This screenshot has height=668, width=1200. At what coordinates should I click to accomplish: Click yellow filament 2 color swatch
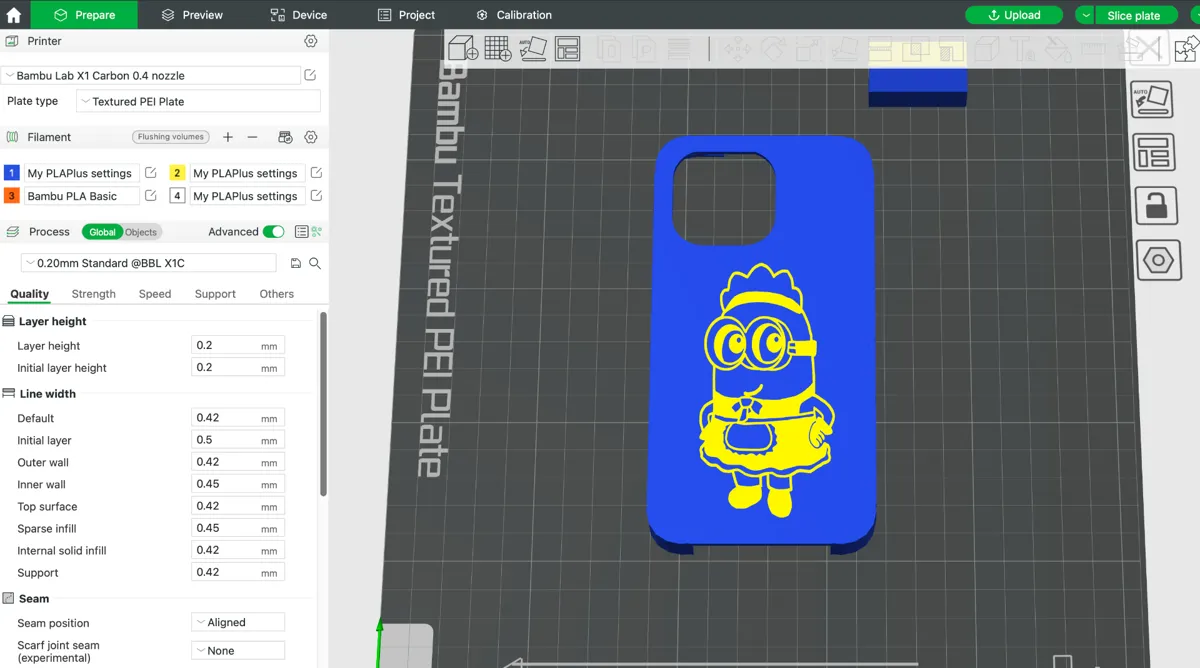(x=177, y=173)
